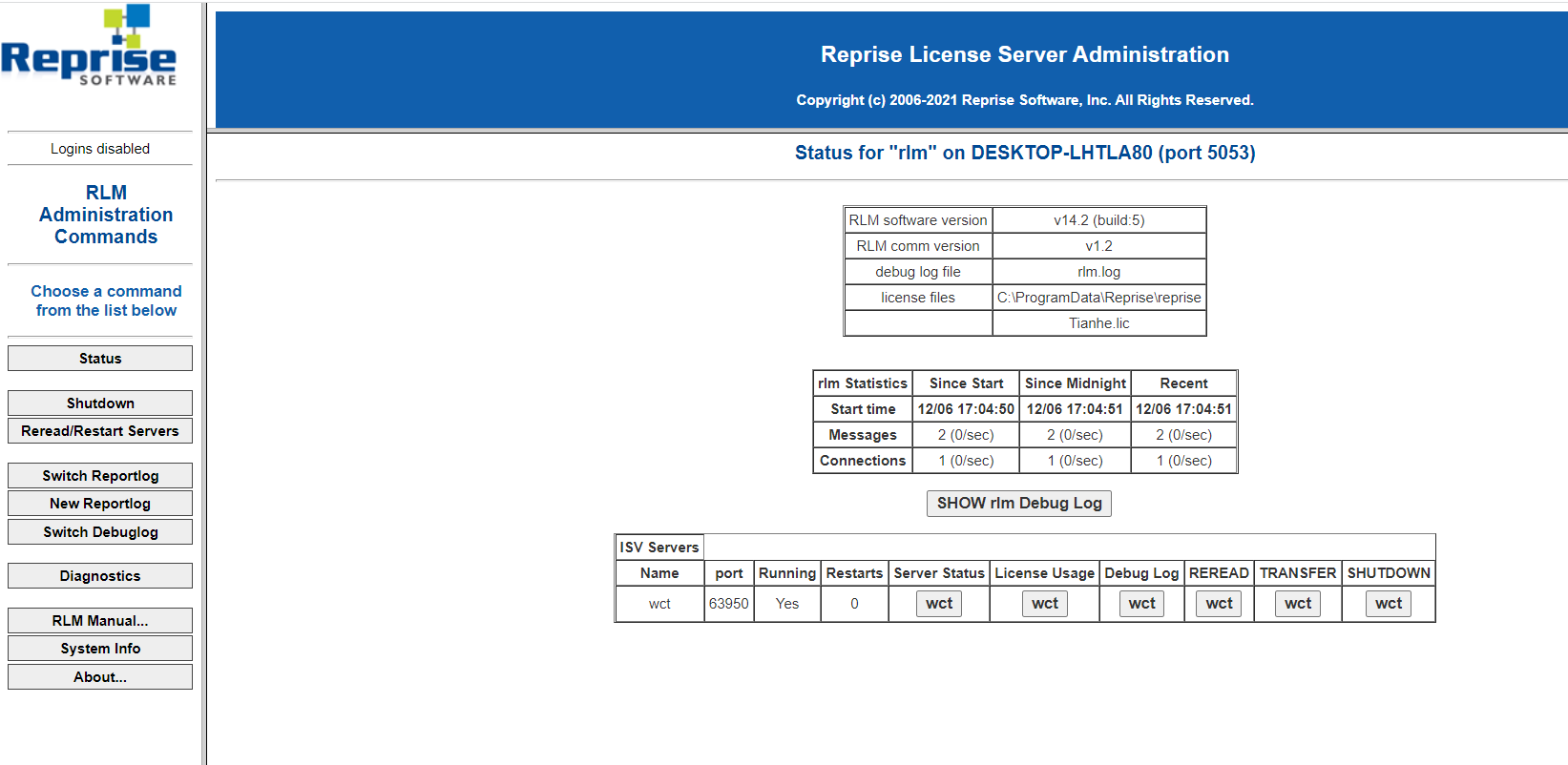Click the status heading for DESKTOP-LHTLA80

pos(1025,153)
